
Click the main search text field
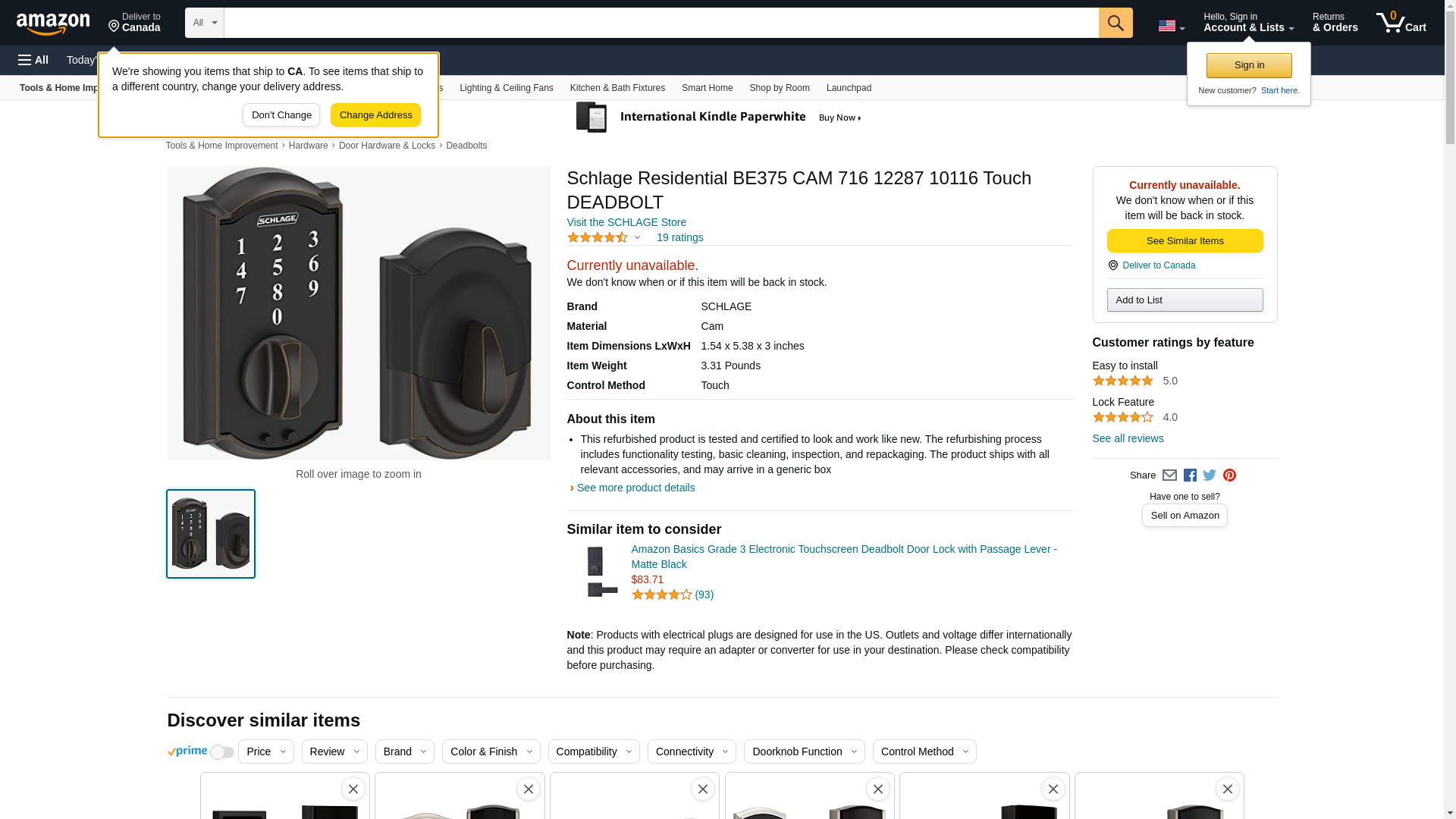[661, 23]
